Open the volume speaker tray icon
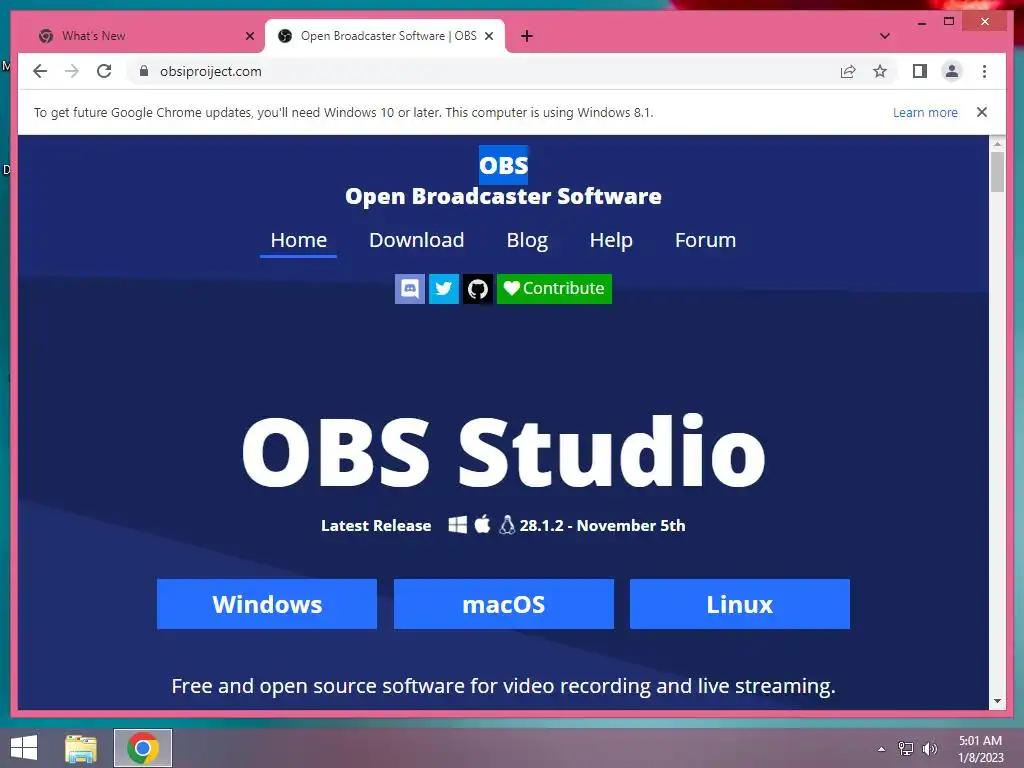Viewport: 1024px width, 768px height. point(930,748)
